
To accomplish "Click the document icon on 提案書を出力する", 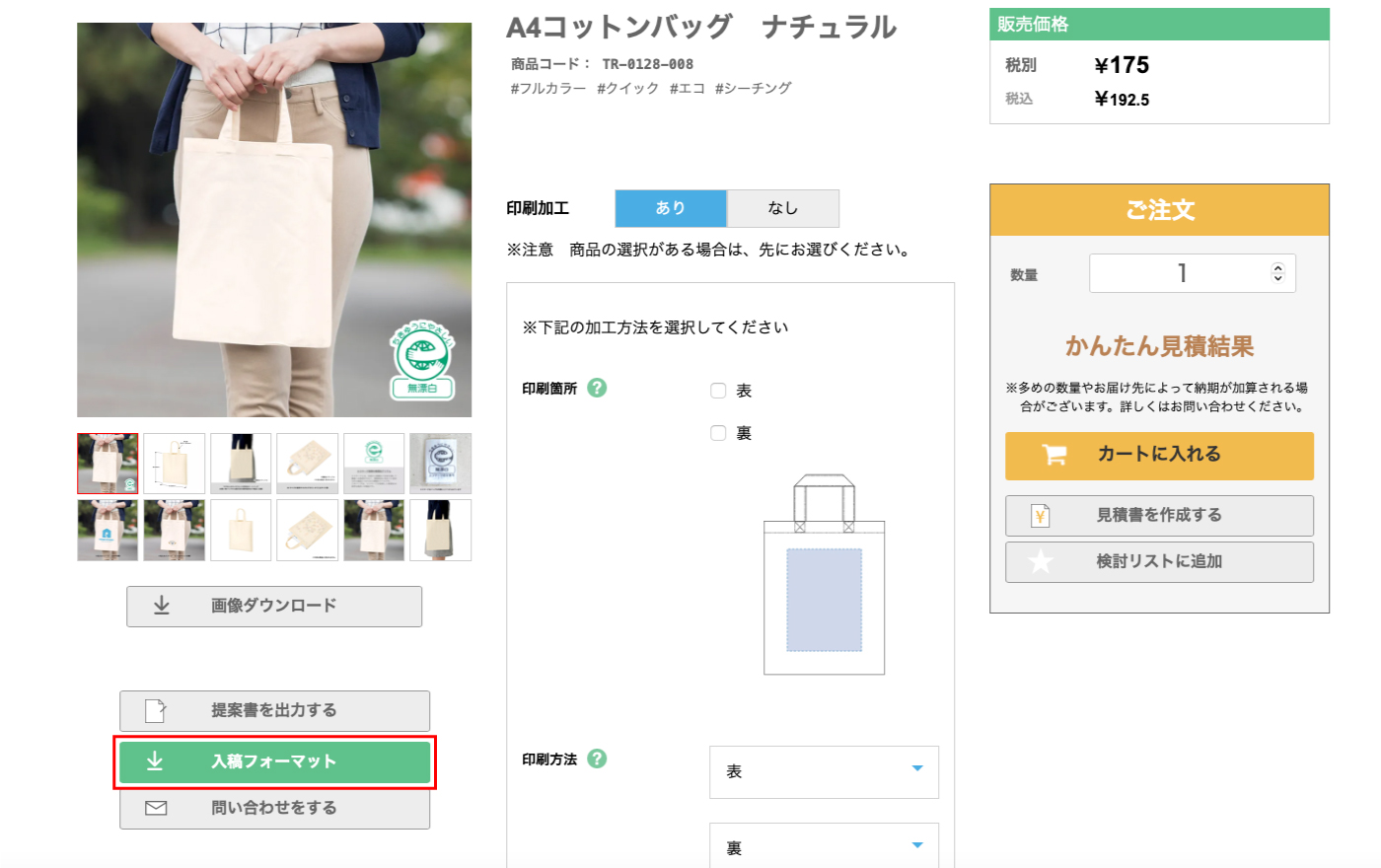I will (x=156, y=710).
